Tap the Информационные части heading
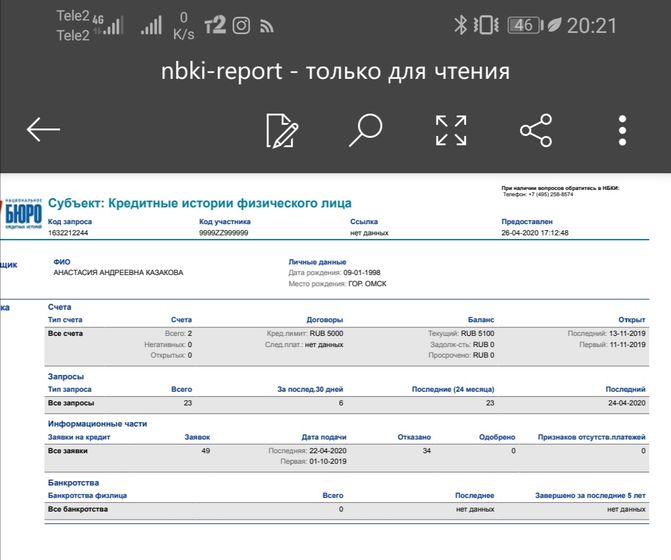The image size is (671, 560). coord(97,423)
